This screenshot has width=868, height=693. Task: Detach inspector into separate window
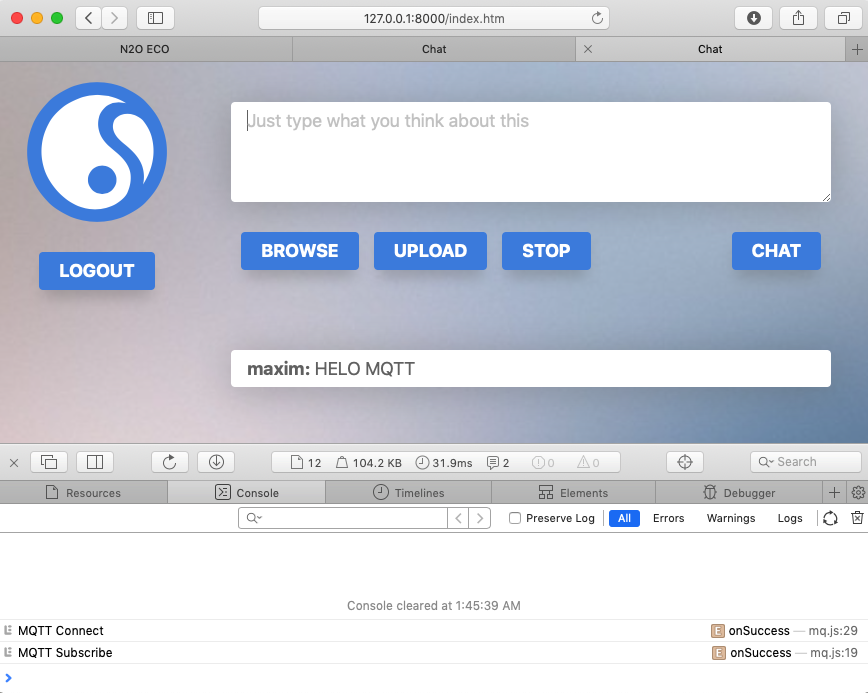[x=49, y=462]
